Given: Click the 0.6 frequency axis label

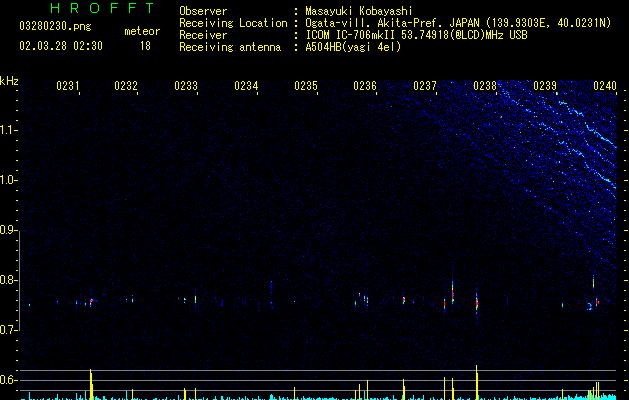Looking at the screenshot, I should pyautogui.click(x=9, y=380).
